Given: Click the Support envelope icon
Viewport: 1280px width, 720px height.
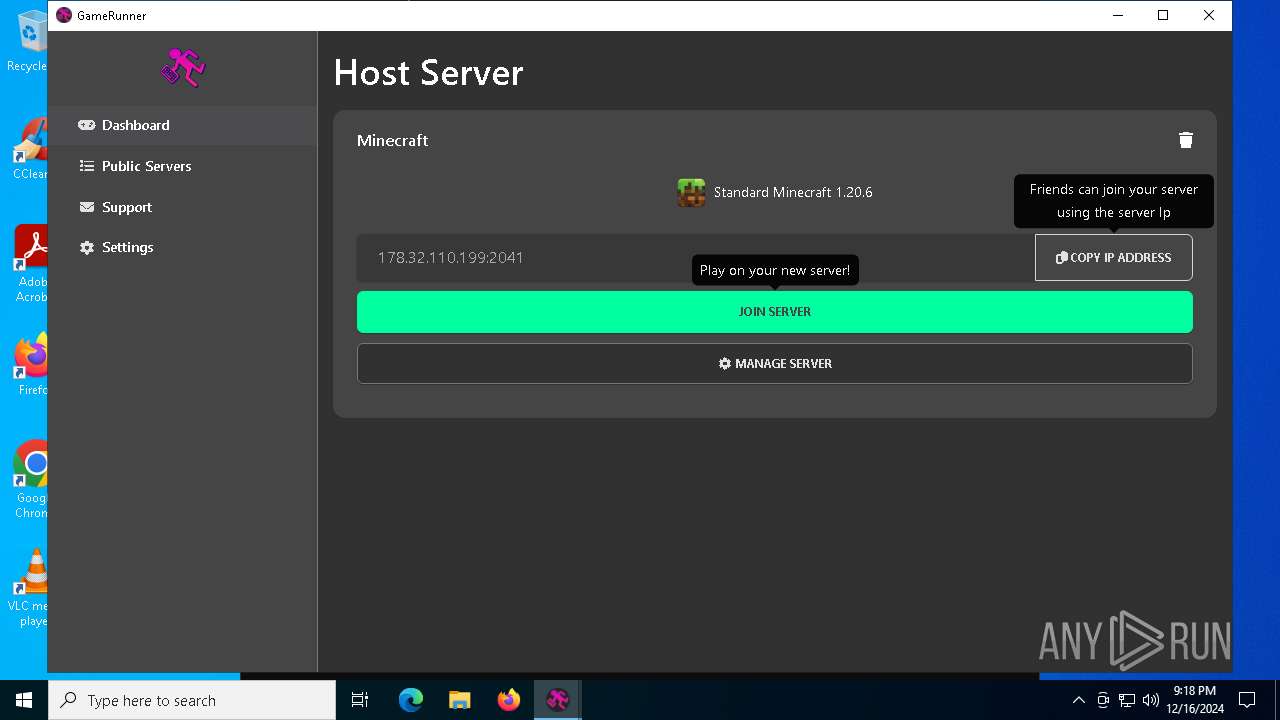Looking at the screenshot, I should 87,207.
